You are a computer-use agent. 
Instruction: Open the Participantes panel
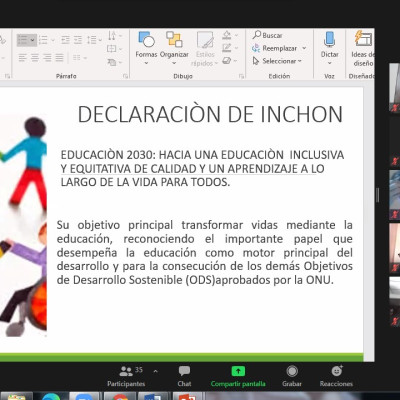coord(126,376)
